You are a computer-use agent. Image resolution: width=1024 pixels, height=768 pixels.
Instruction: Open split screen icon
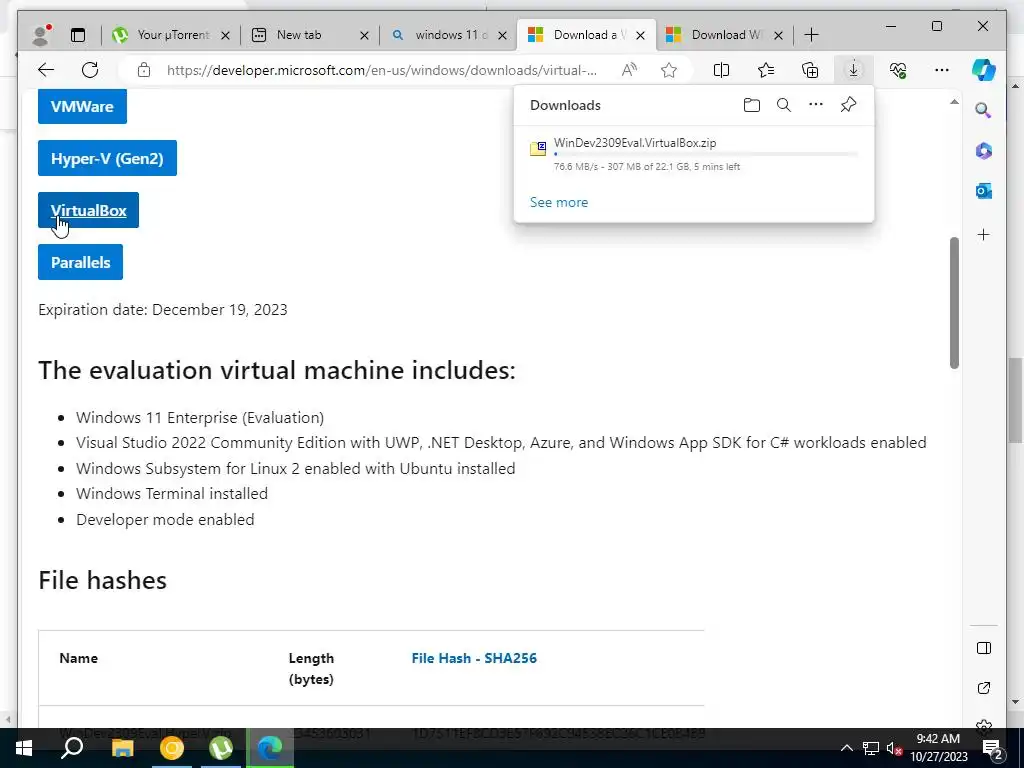point(721,70)
